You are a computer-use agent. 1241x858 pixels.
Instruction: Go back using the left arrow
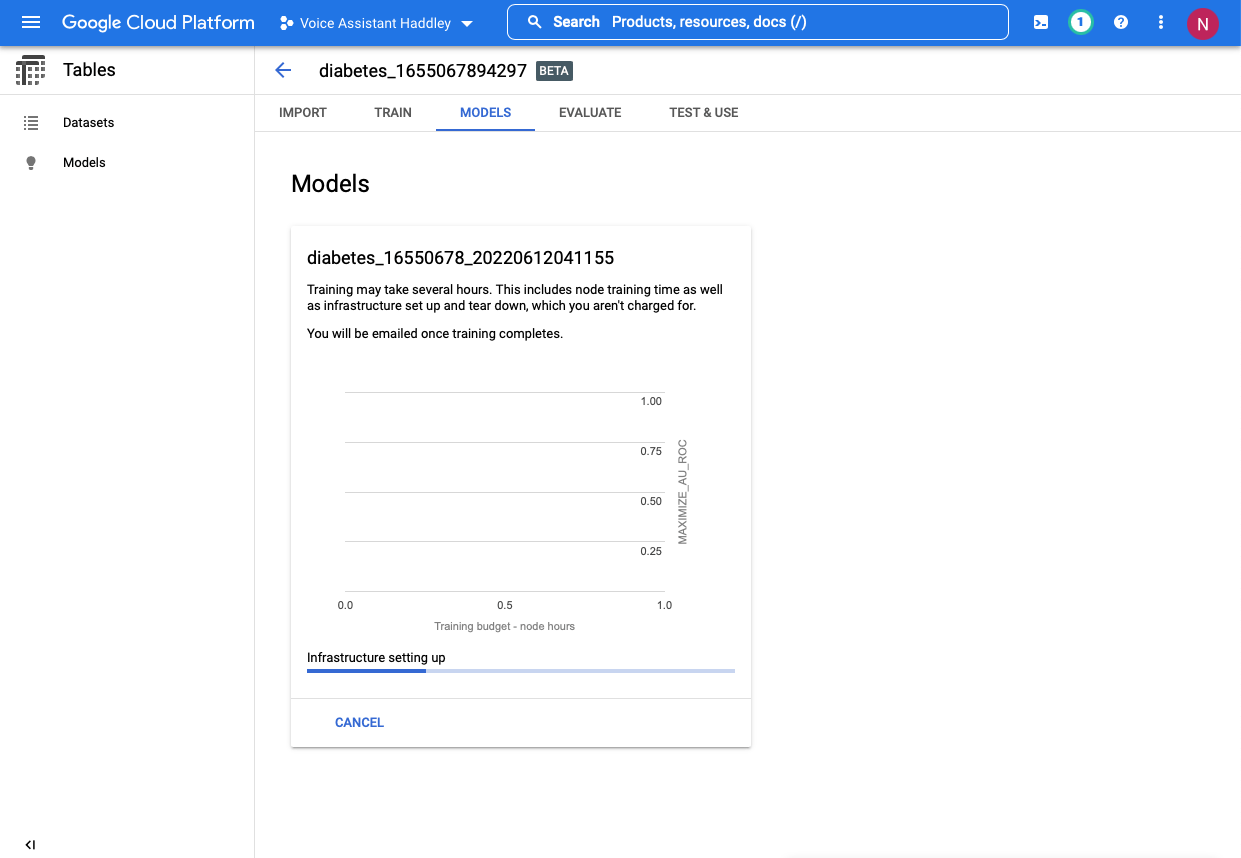tap(283, 70)
